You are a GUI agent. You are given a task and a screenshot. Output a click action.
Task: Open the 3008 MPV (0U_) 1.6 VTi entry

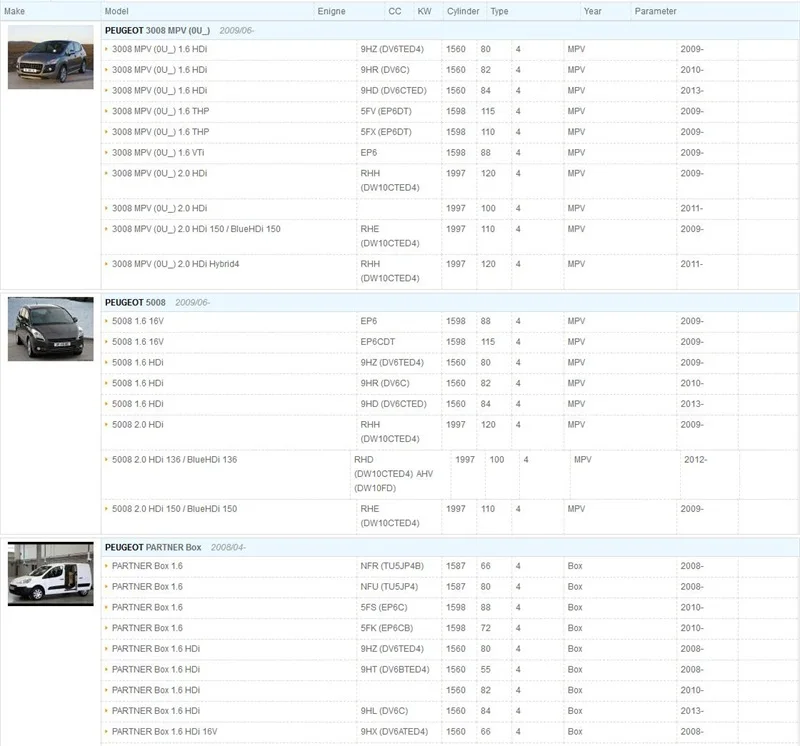158,153
